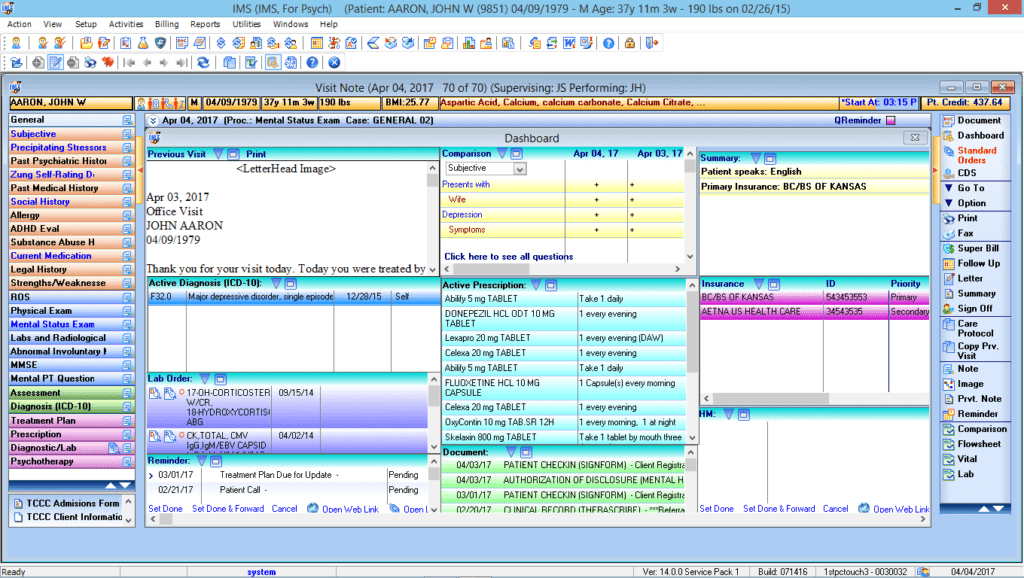Toggle the QReminder checkbox
Screen dimensions: 1024x578
coord(891,120)
